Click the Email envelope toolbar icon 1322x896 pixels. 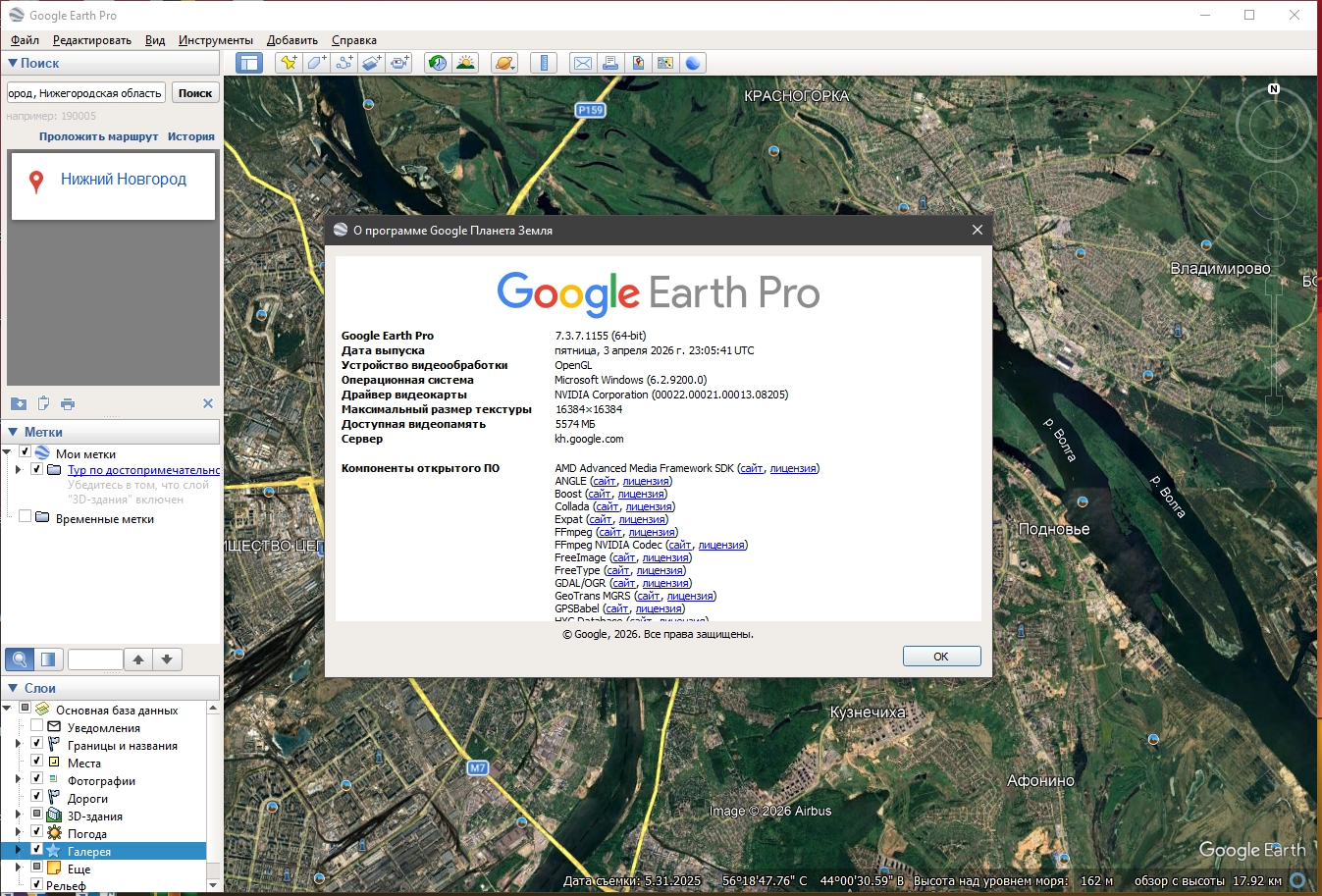pos(583,63)
